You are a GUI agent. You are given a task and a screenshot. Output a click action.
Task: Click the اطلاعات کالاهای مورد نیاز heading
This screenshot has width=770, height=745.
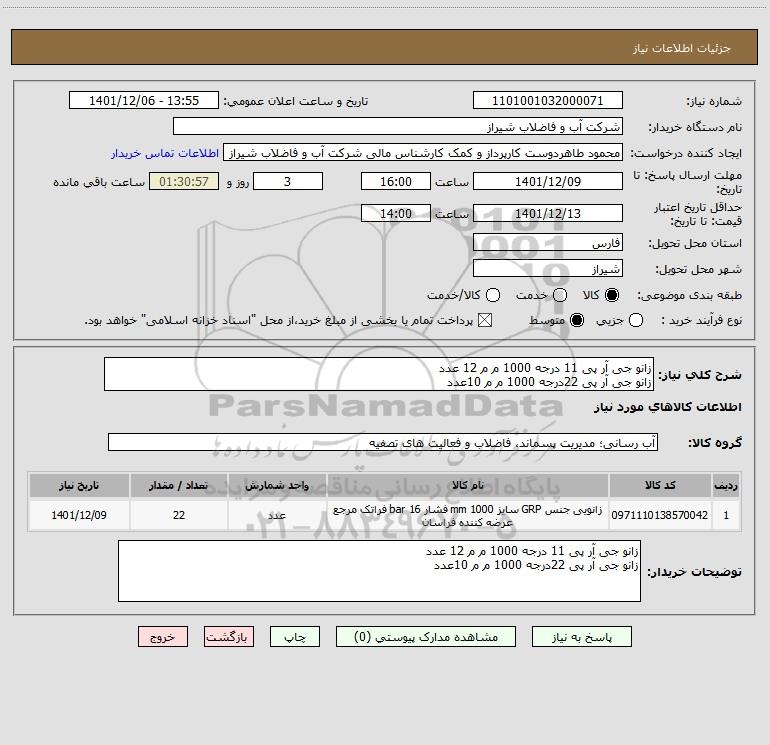pos(668,407)
